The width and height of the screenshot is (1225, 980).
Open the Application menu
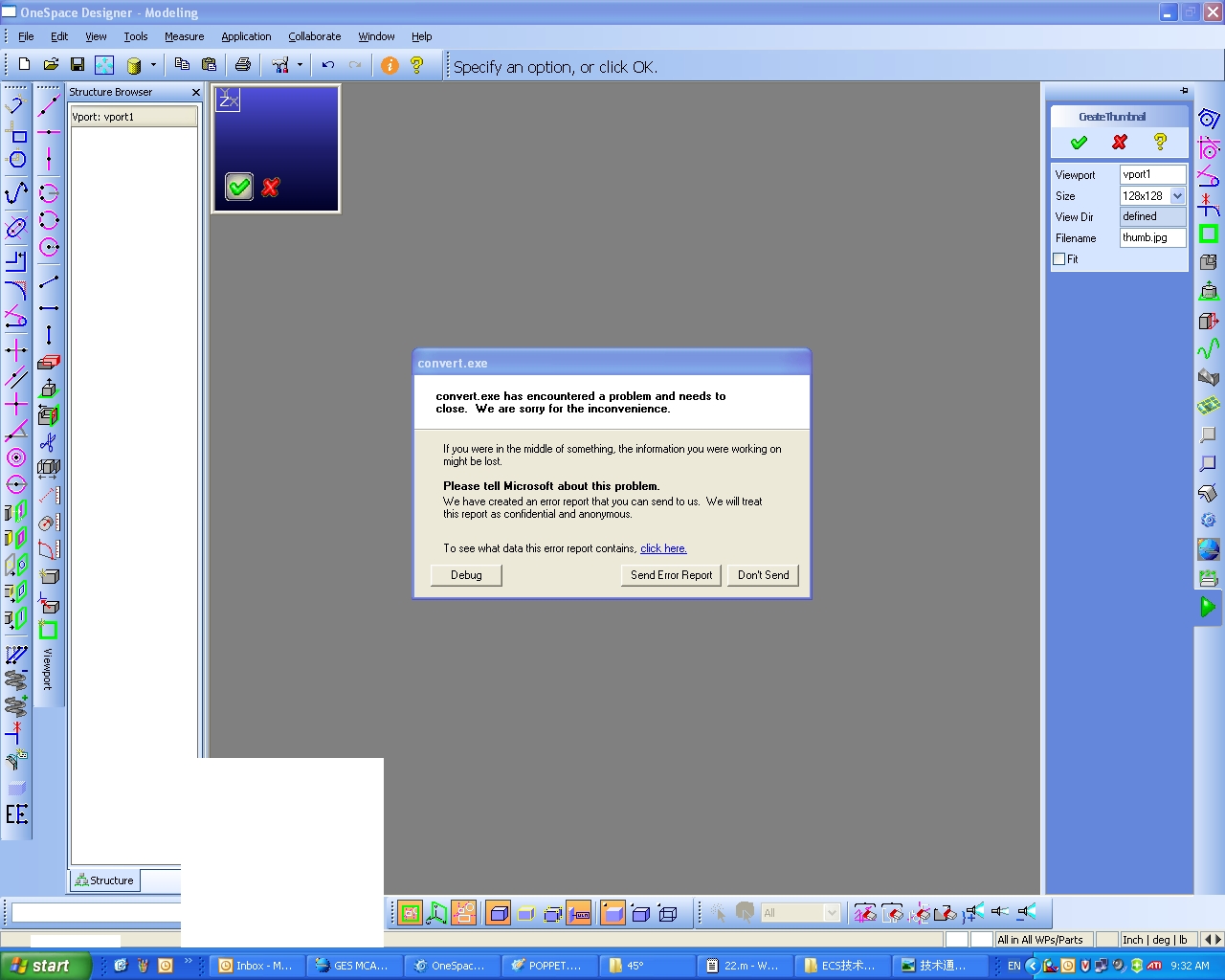coord(246,36)
